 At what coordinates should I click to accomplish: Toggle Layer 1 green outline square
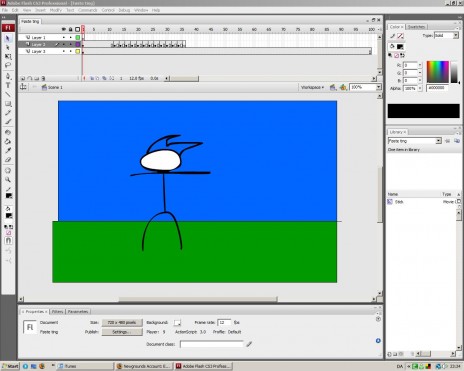[78, 37]
